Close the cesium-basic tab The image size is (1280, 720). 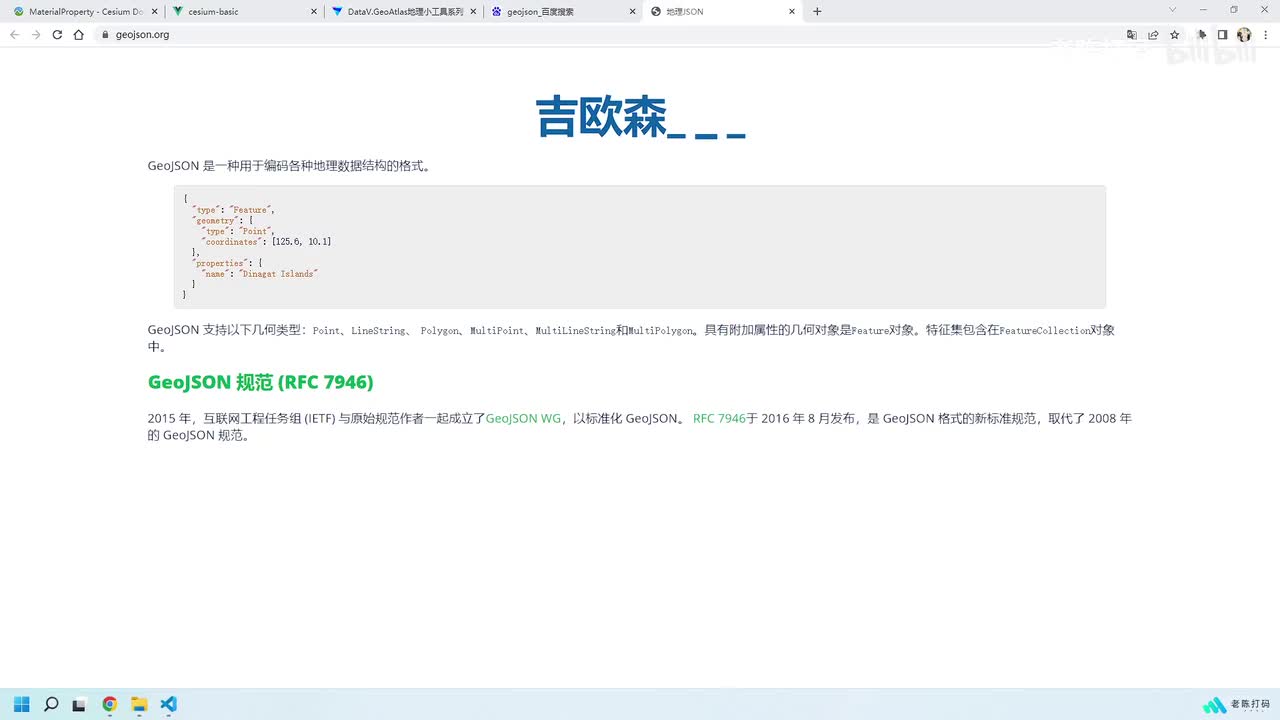313,11
